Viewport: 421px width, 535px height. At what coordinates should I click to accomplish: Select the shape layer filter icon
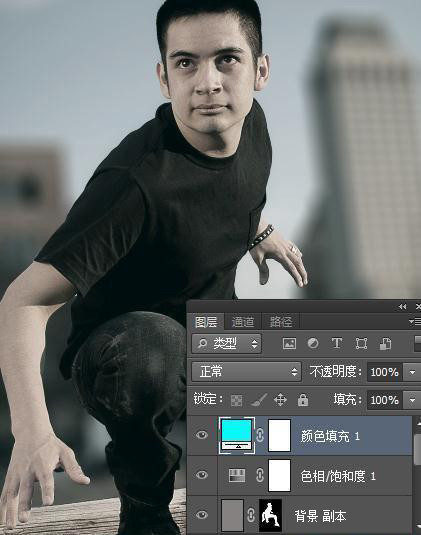(x=361, y=343)
